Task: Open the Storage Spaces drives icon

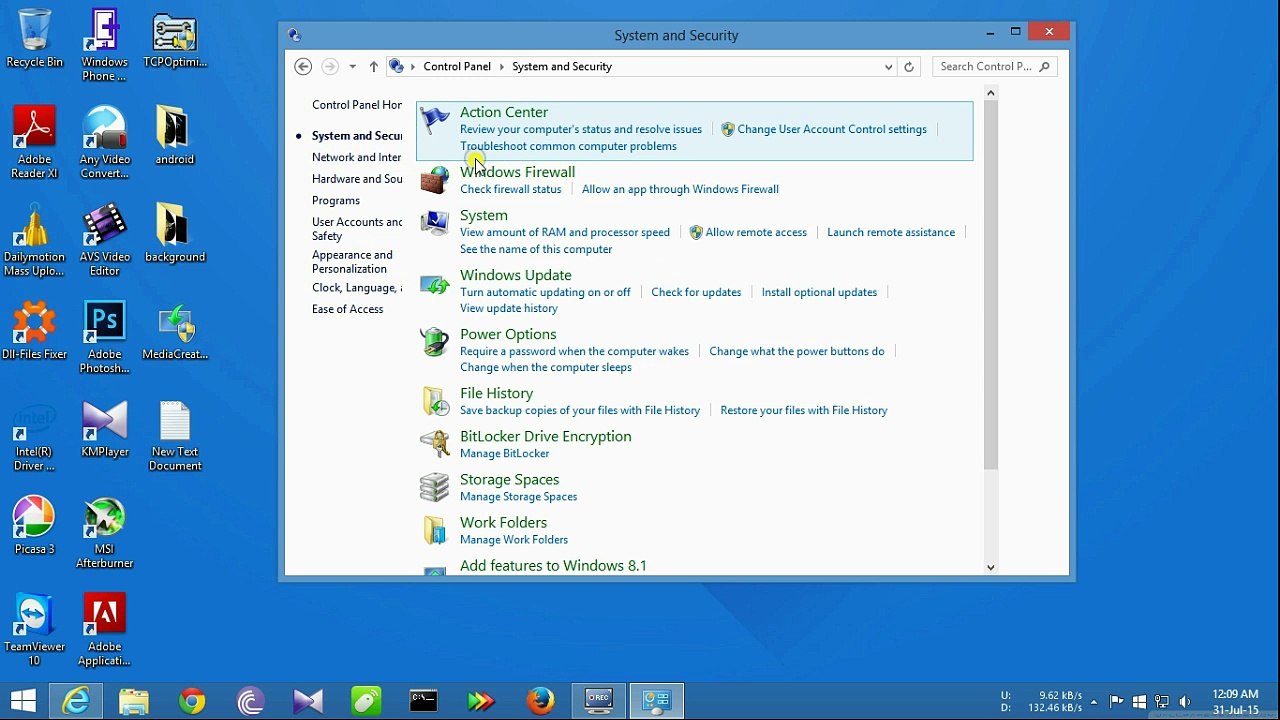Action: [434, 487]
